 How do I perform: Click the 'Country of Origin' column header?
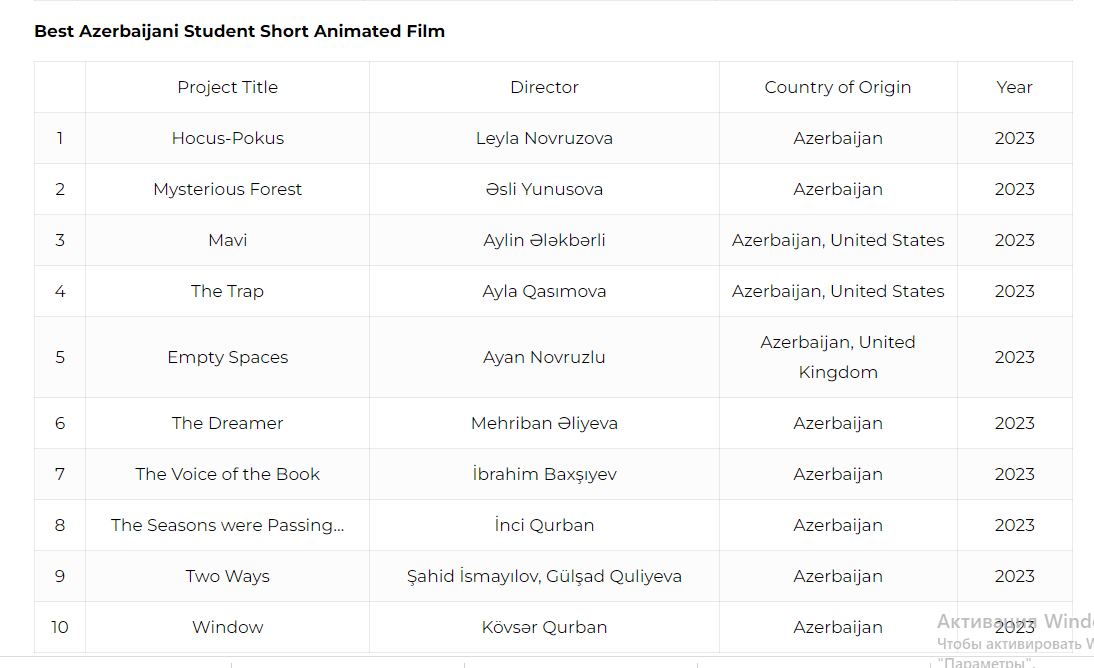[837, 87]
